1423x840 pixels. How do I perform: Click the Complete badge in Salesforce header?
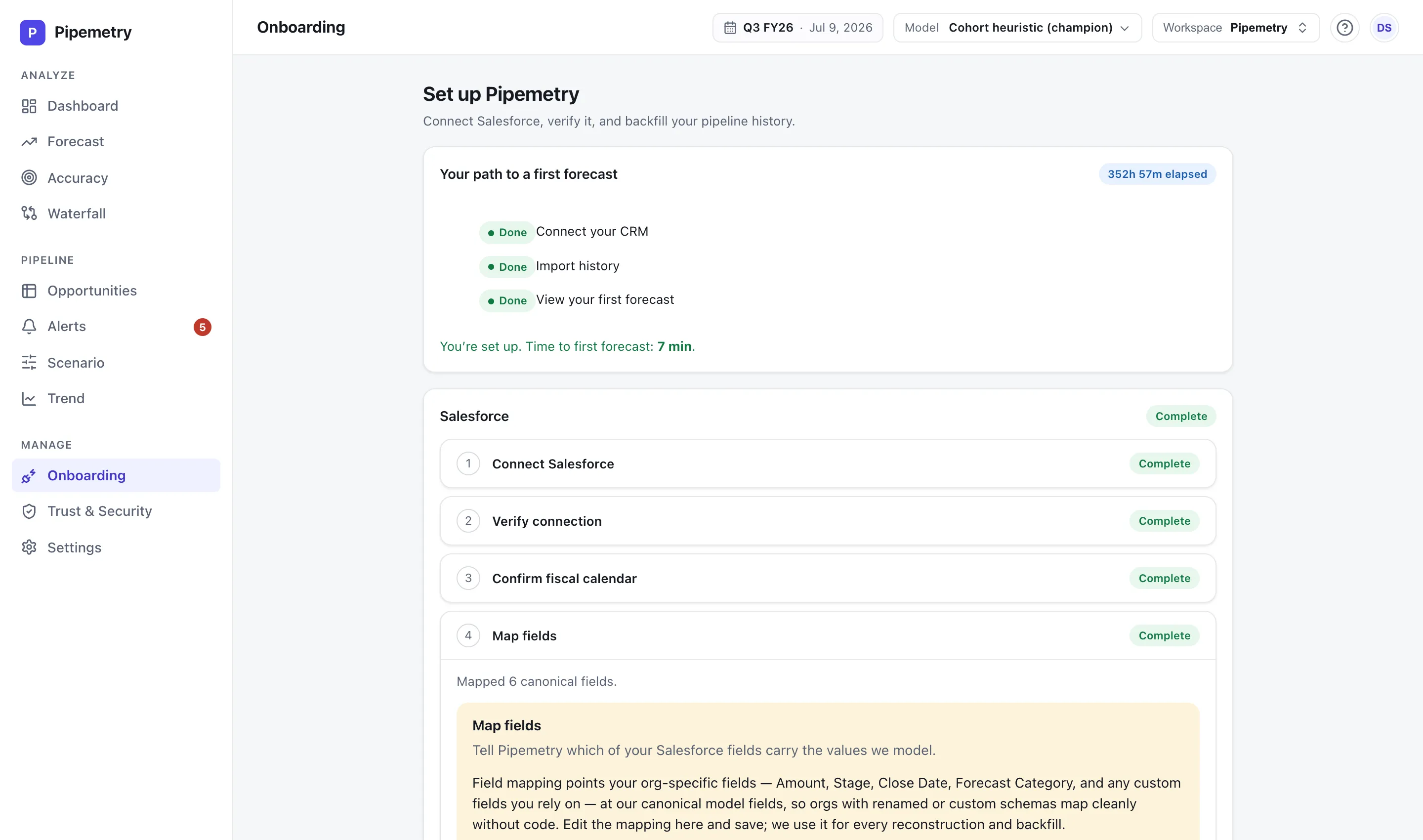pyautogui.click(x=1181, y=416)
